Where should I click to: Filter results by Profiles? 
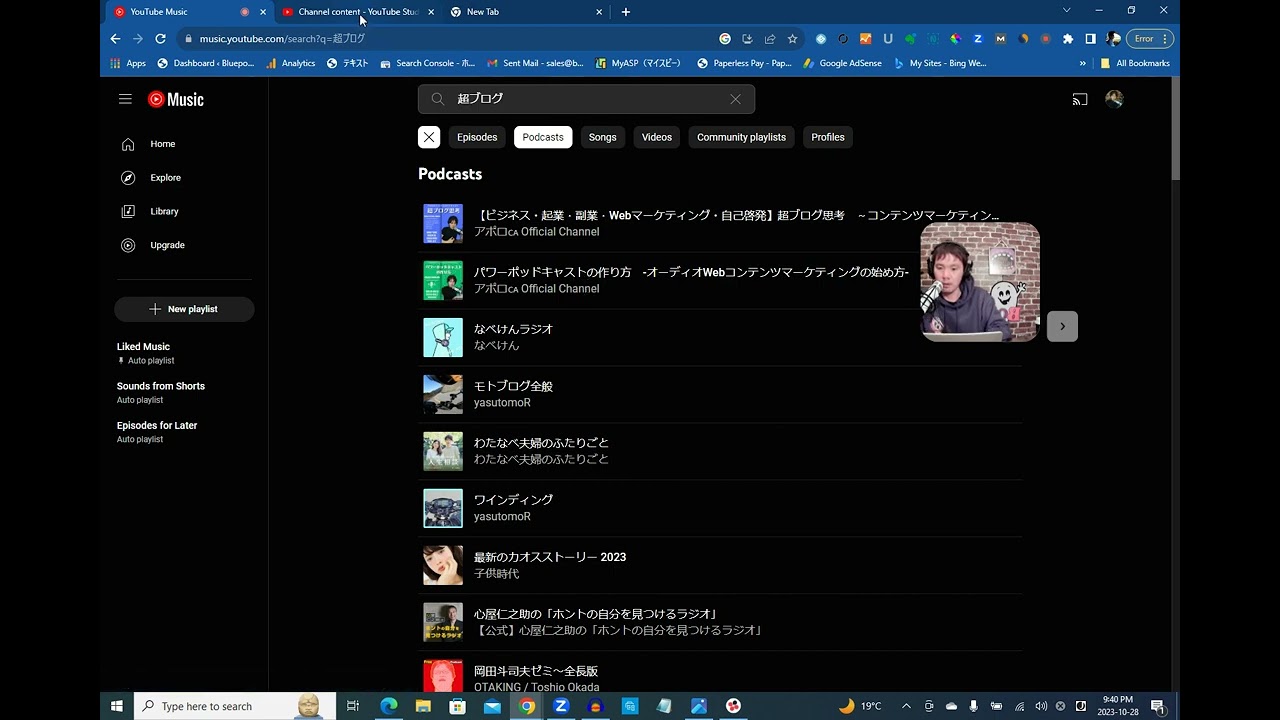point(828,137)
